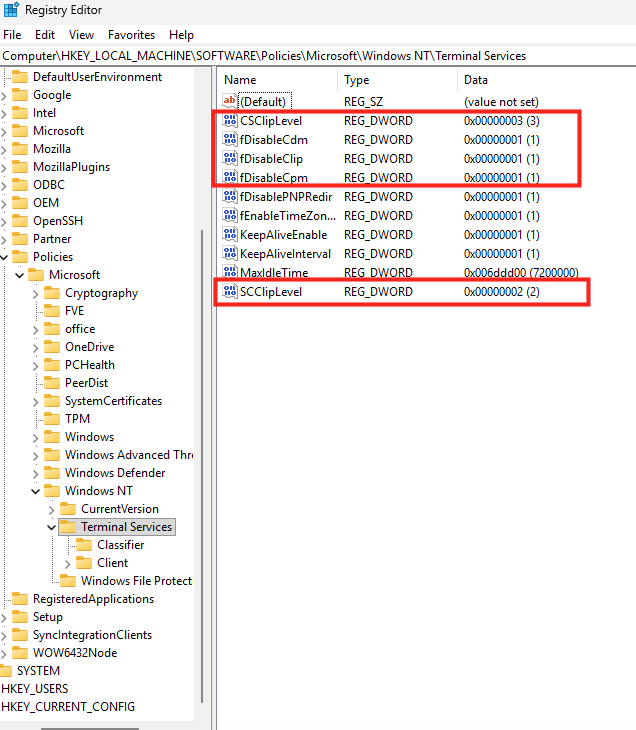The width and height of the screenshot is (636, 730).
Task: Click the string value icon beside (Default)
Action: click(230, 101)
